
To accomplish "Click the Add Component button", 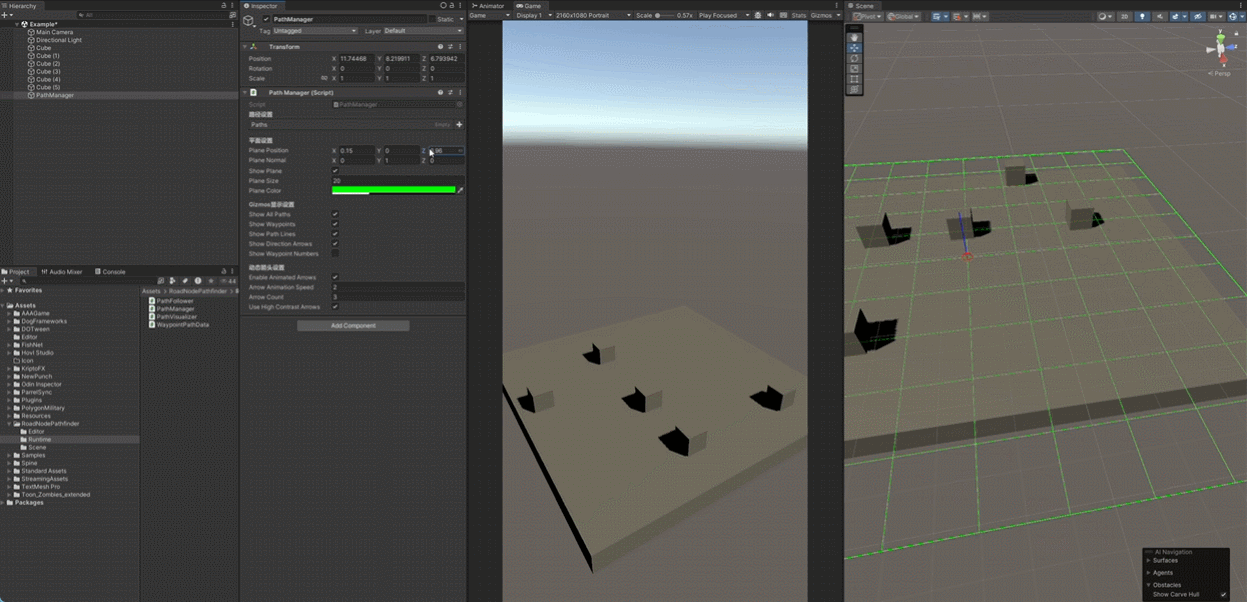I will [353, 326].
